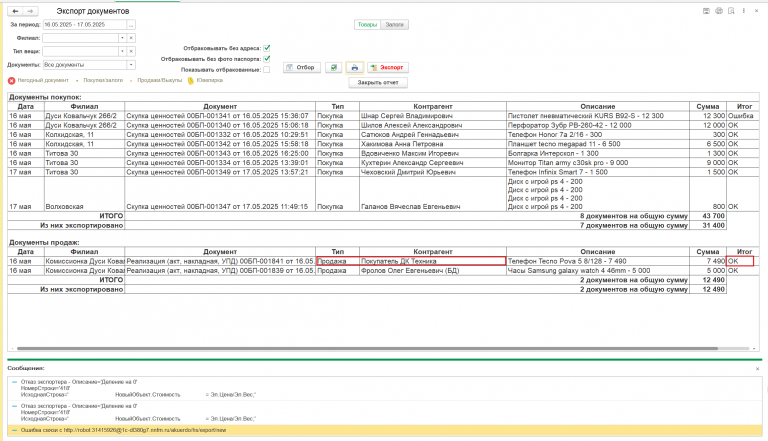768x441 pixels.
Task: Click the Сумма header in Документы продаж
Action: point(708,251)
